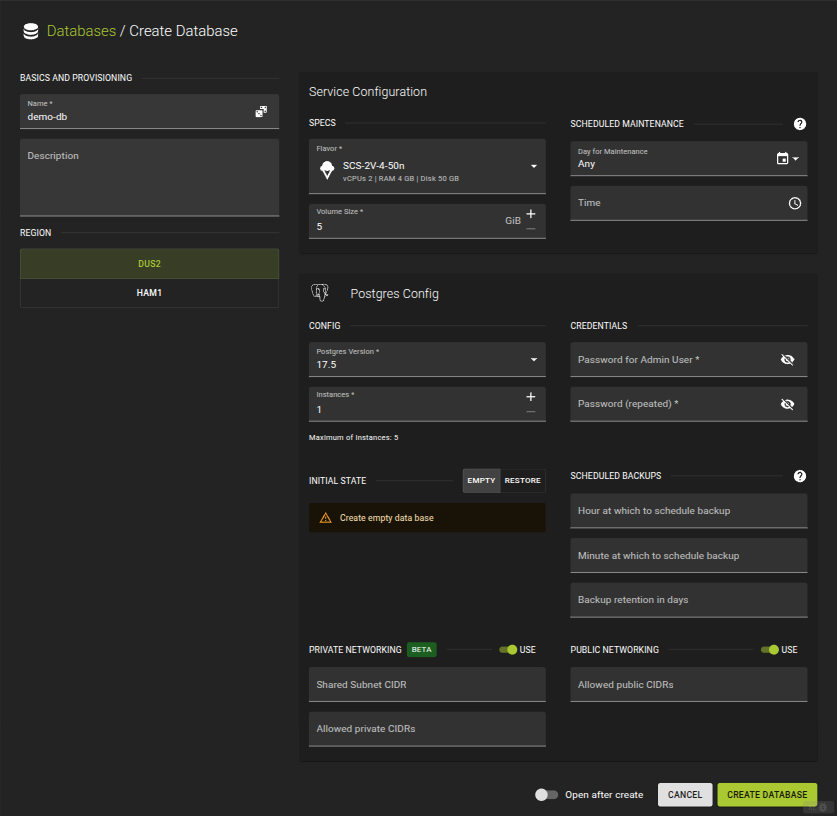Click the 'vCPUs 2 | RAM 4 GB | Disk 50 GB' text
The width and height of the screenshot is (837, 816).
pyautogui.click(x=400, y=179)
